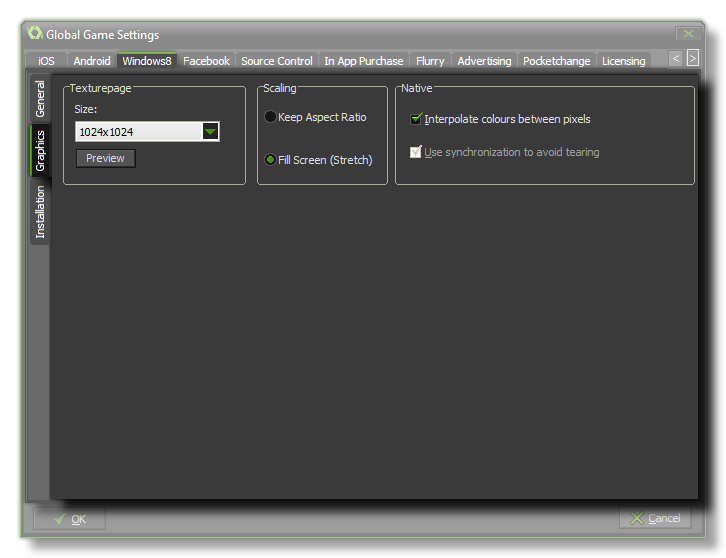Select the Licensing tab
This screenshot has width=726, height=558.
pyautogui.click(x=623, y=61)
